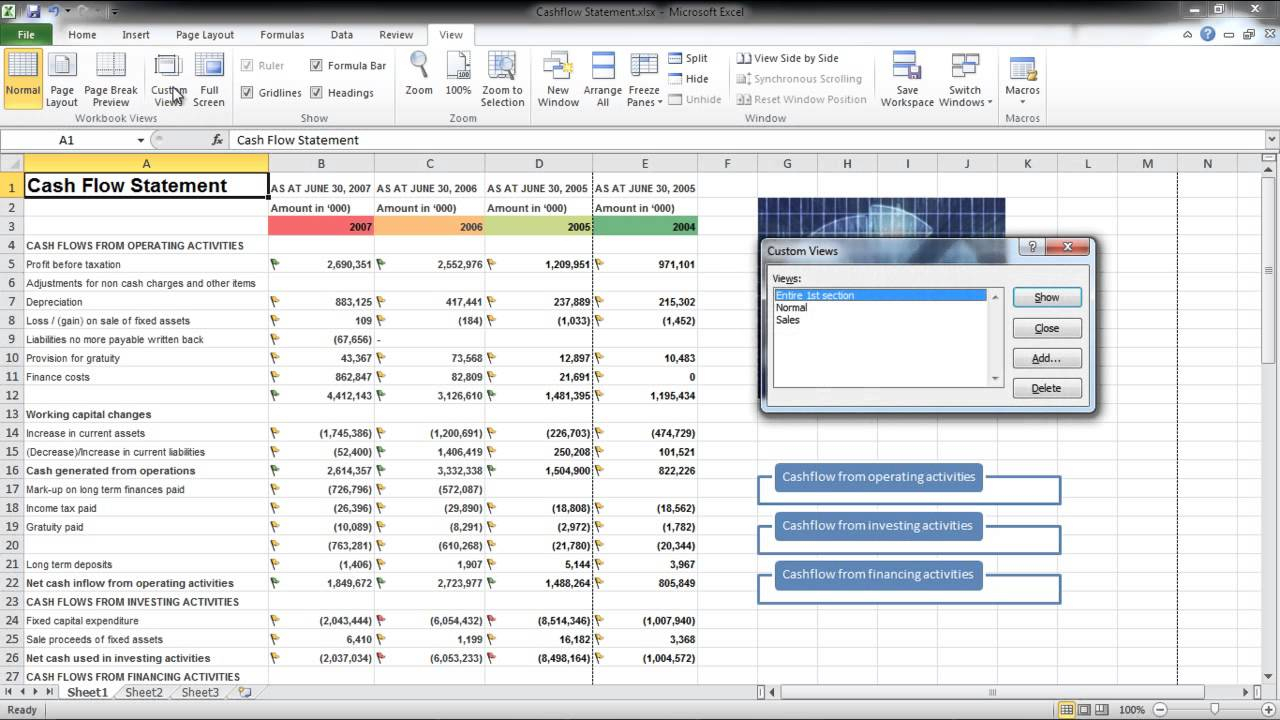Screen dimensions: 1280x720
Task: Click the zoom slider in status bar
Action: point(1214,709)
